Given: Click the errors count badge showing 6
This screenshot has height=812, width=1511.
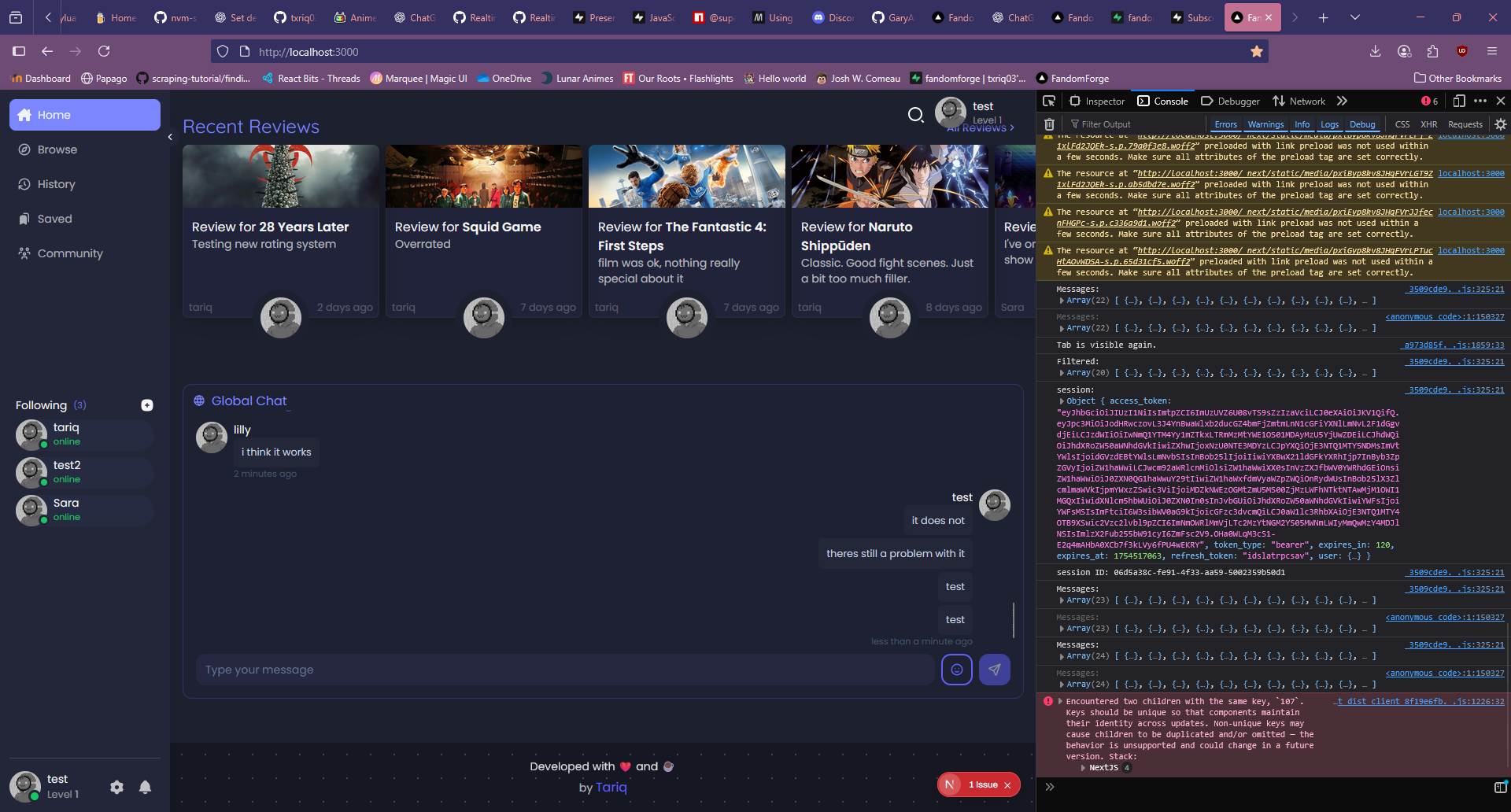Looking at the screenshot, I should (x=1429, y=101).
